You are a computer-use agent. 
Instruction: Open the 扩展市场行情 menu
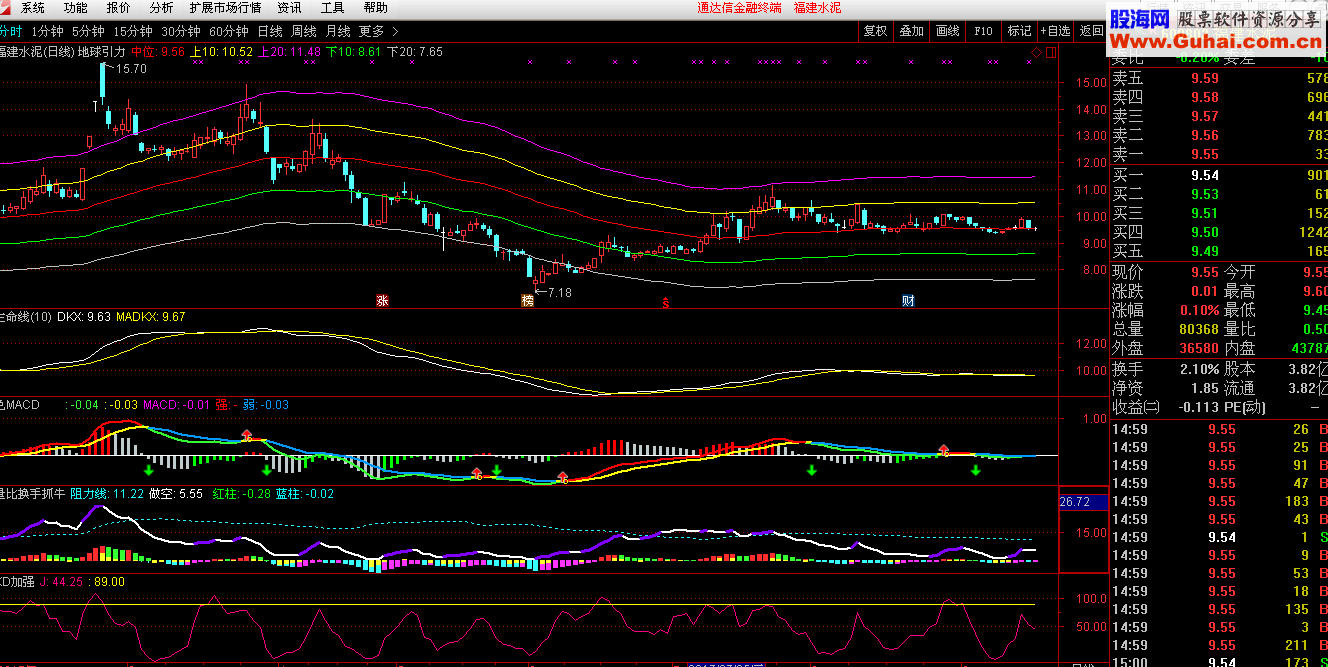[225, 8]
